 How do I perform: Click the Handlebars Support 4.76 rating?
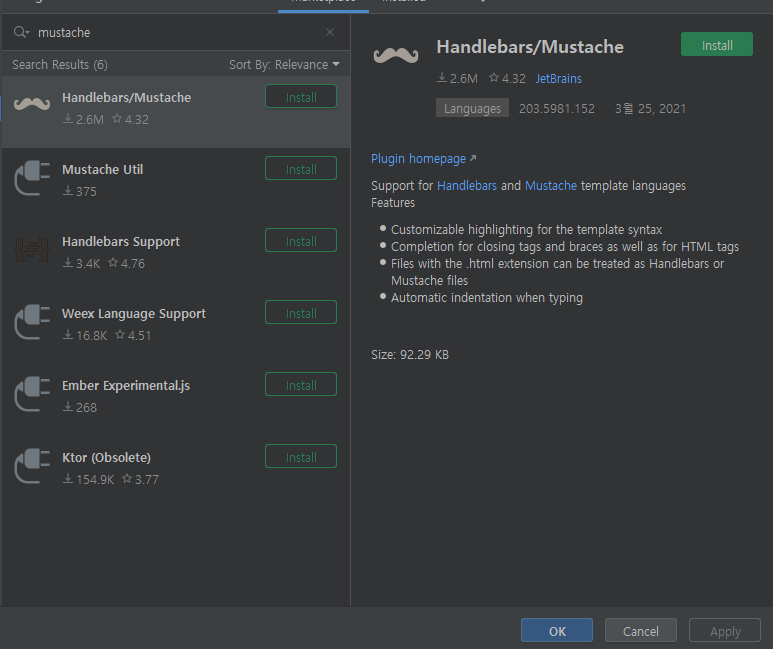(127, 263)
